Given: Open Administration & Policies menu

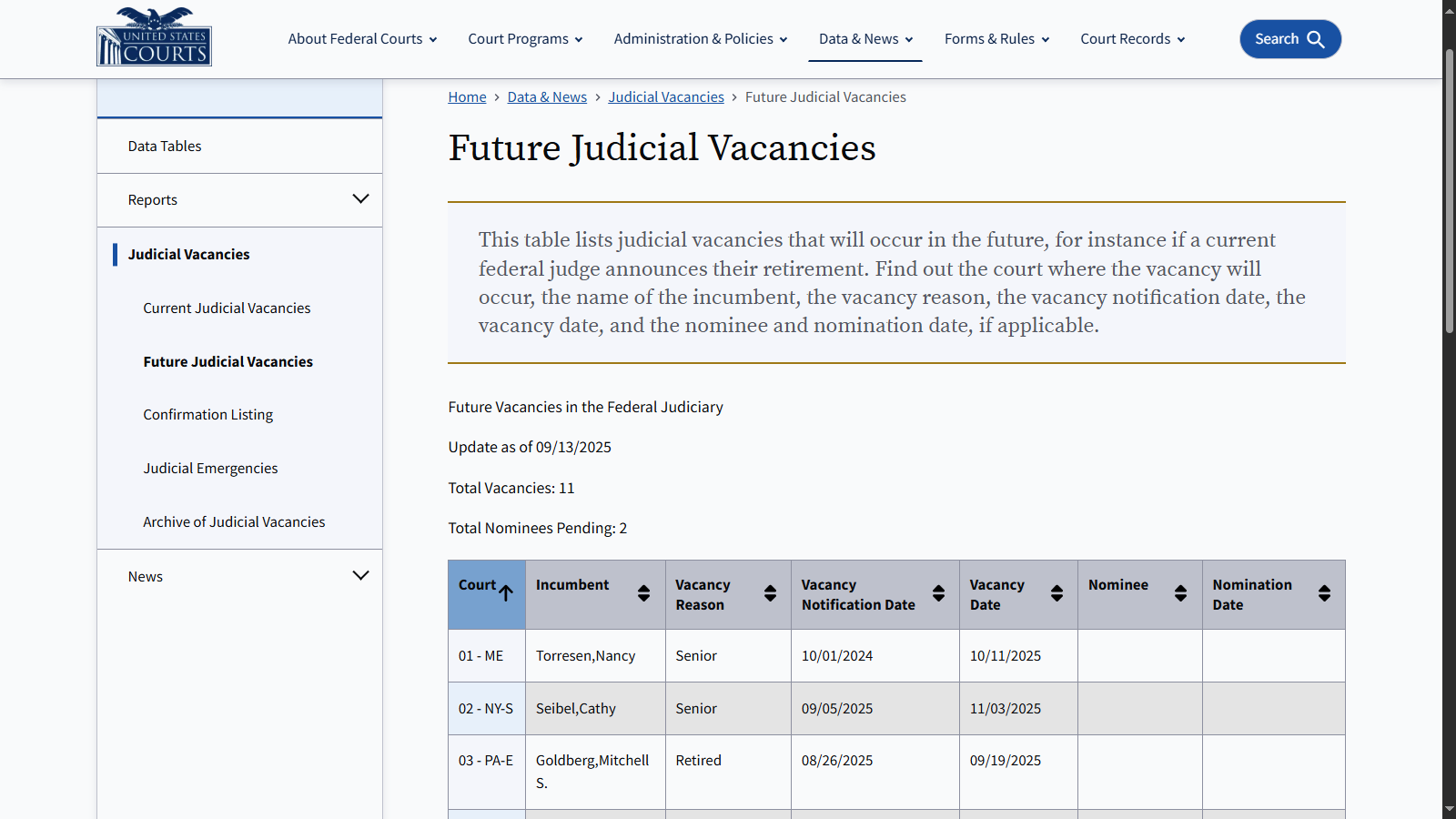Looking at the screenshot, I should (701, 39).
